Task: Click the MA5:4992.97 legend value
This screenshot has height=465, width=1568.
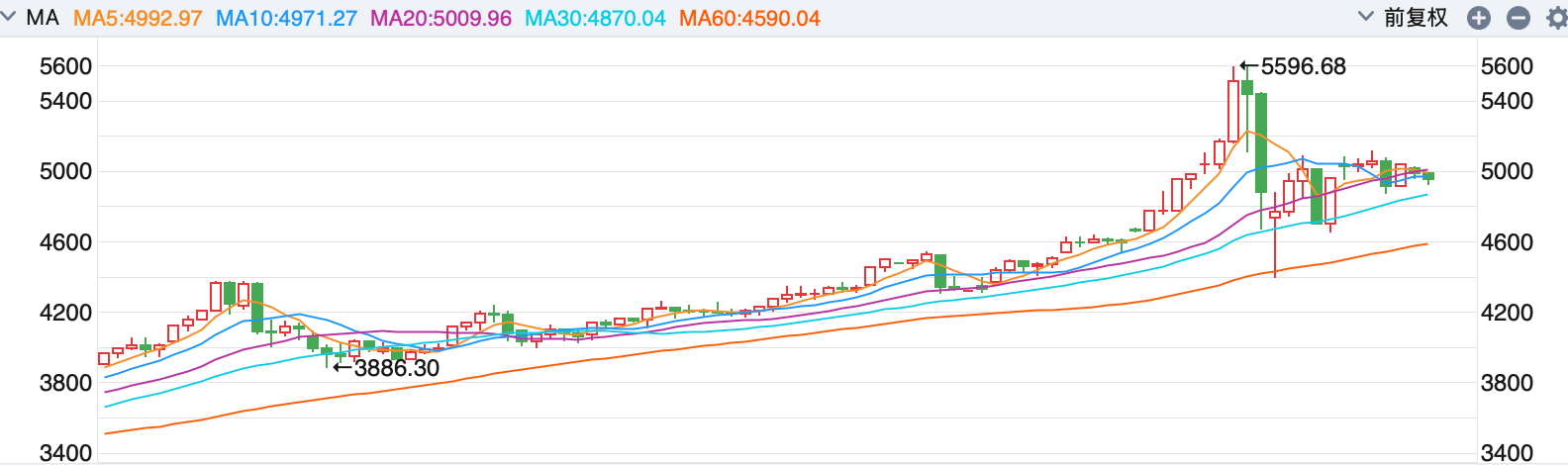Action: [138, 18]
